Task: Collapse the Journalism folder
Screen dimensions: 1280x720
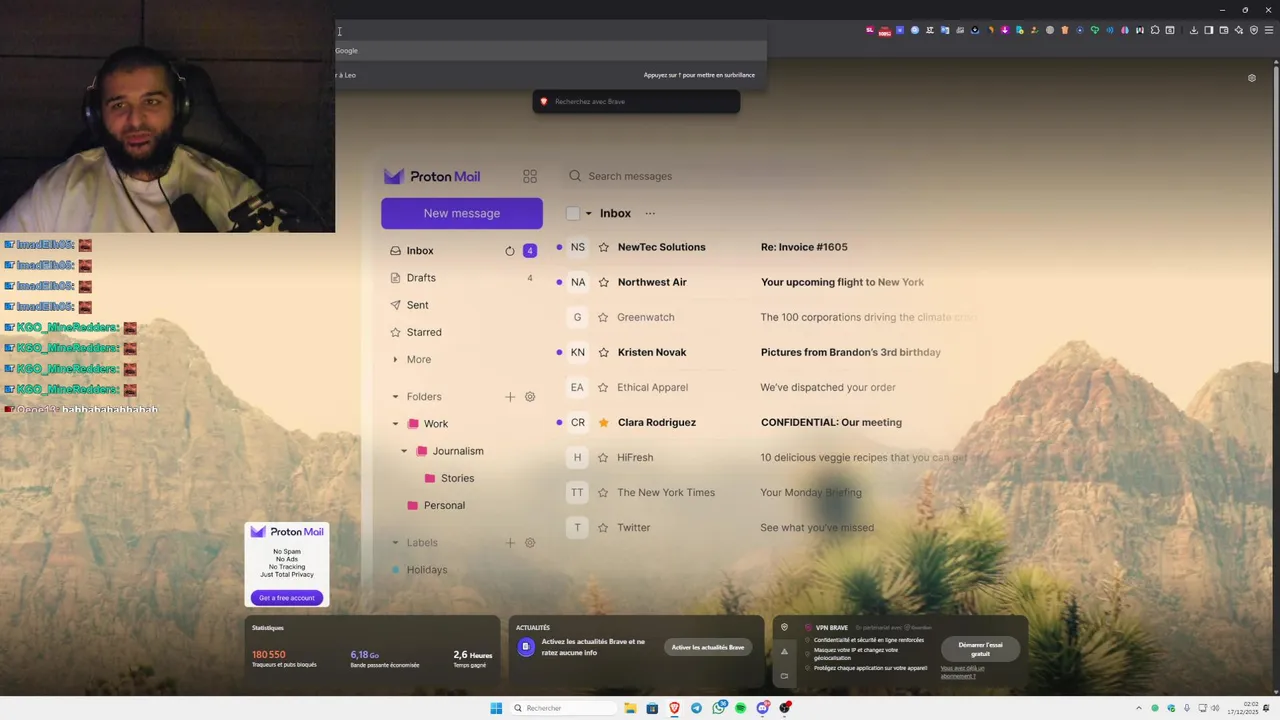Action: (404, 451)
